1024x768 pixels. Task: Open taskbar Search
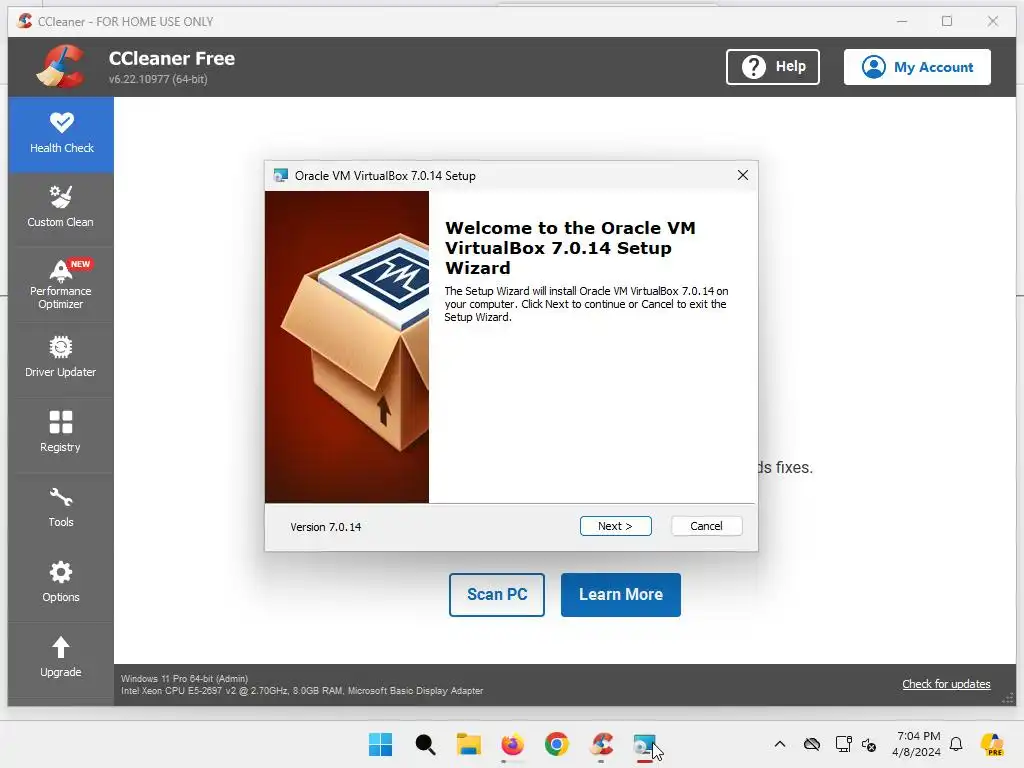pyautogui.click(x=424, y=744)
